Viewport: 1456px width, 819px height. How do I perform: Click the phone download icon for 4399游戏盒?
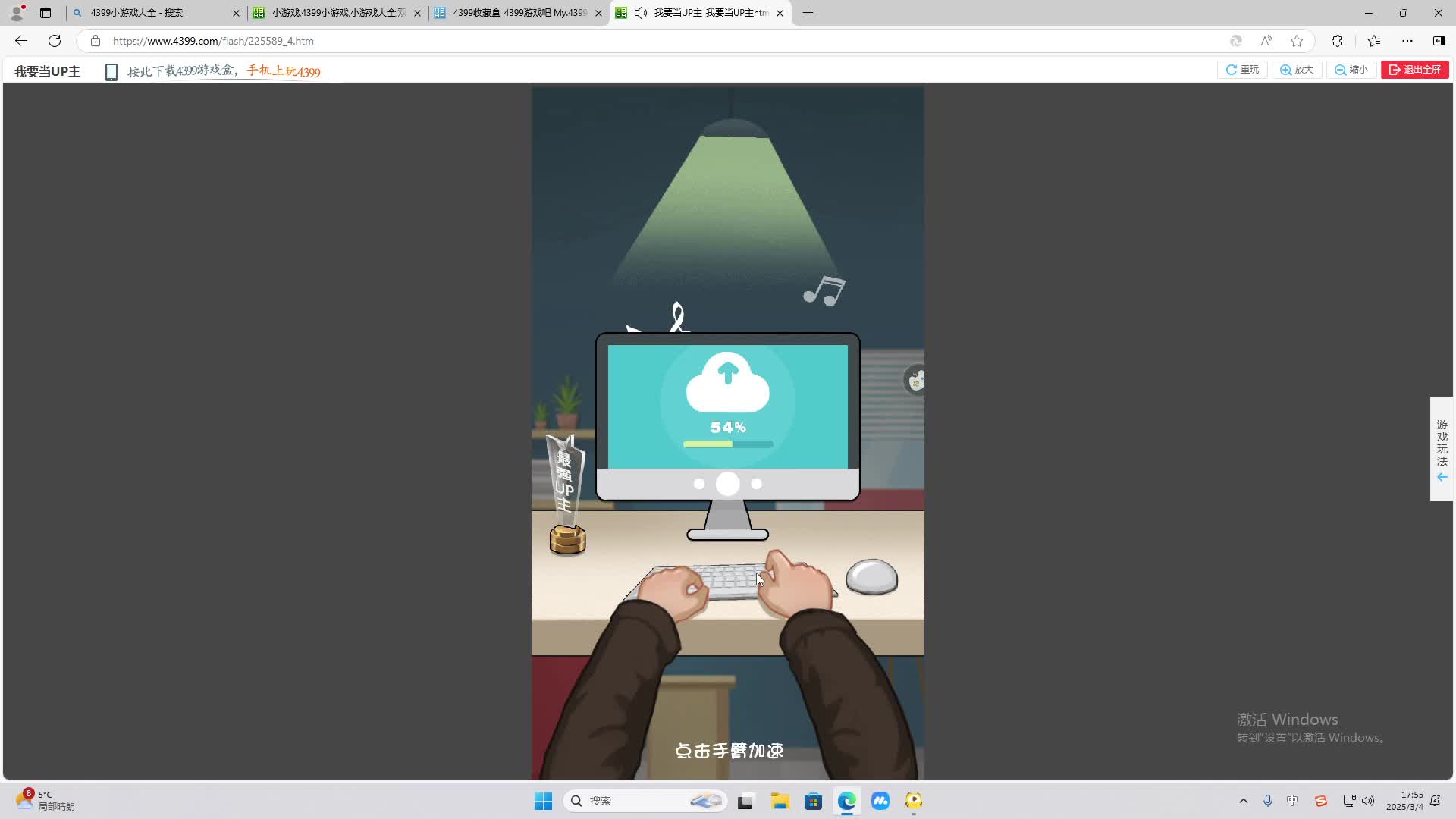[x=111, y=71]
